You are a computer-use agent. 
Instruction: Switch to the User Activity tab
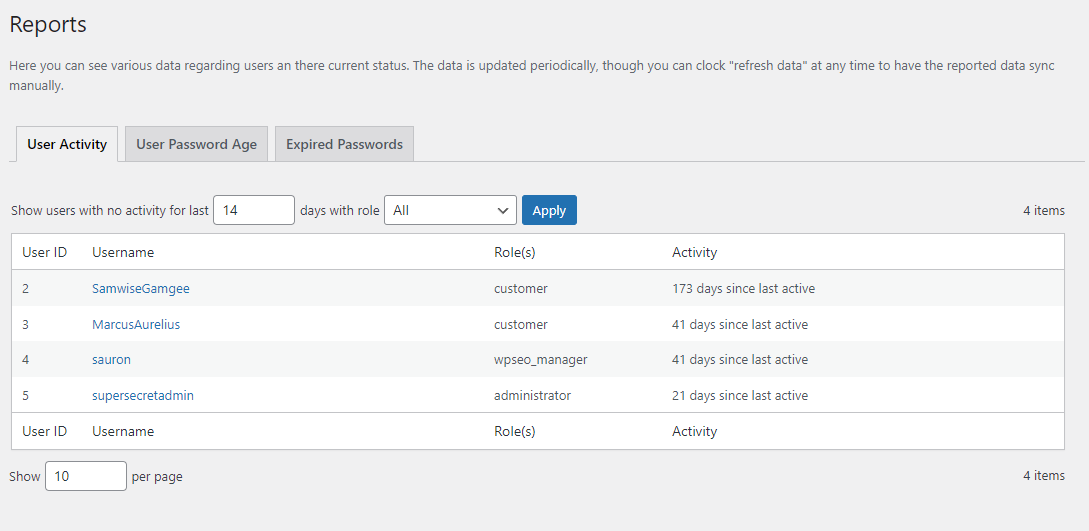[x=67, y=144]
